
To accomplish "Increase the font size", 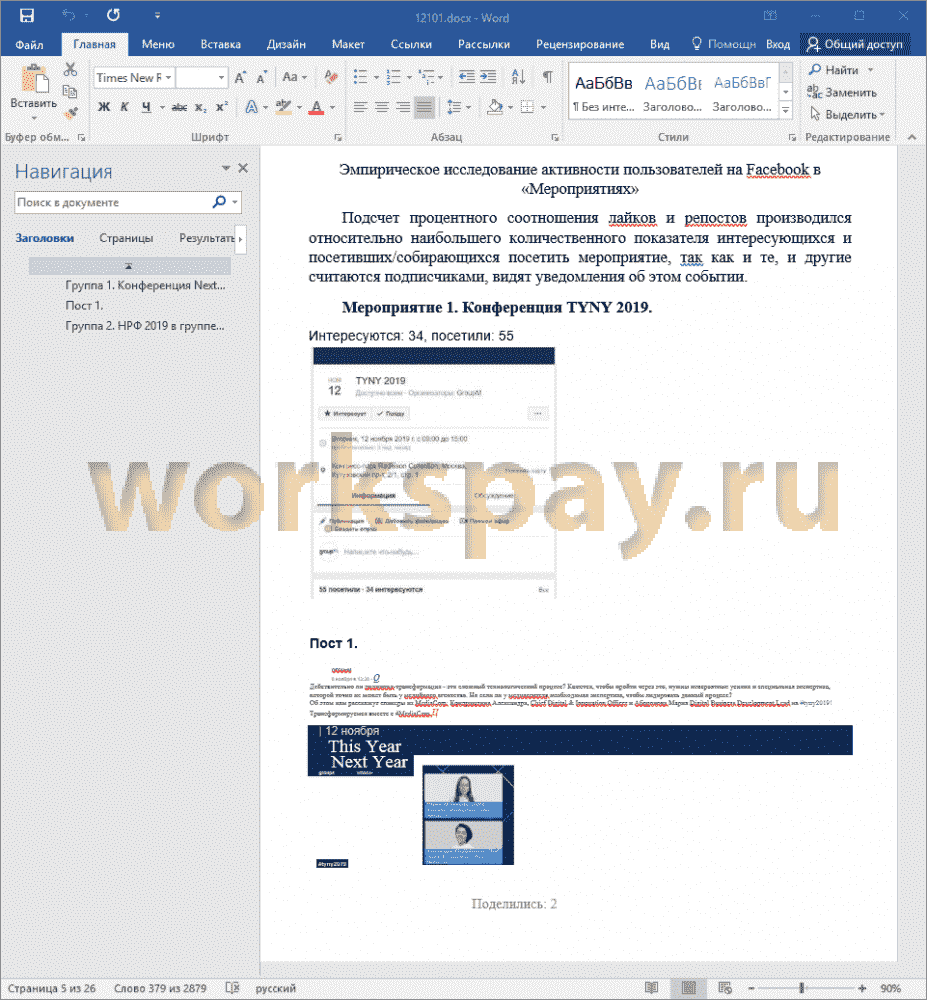I will click(240, 78).
